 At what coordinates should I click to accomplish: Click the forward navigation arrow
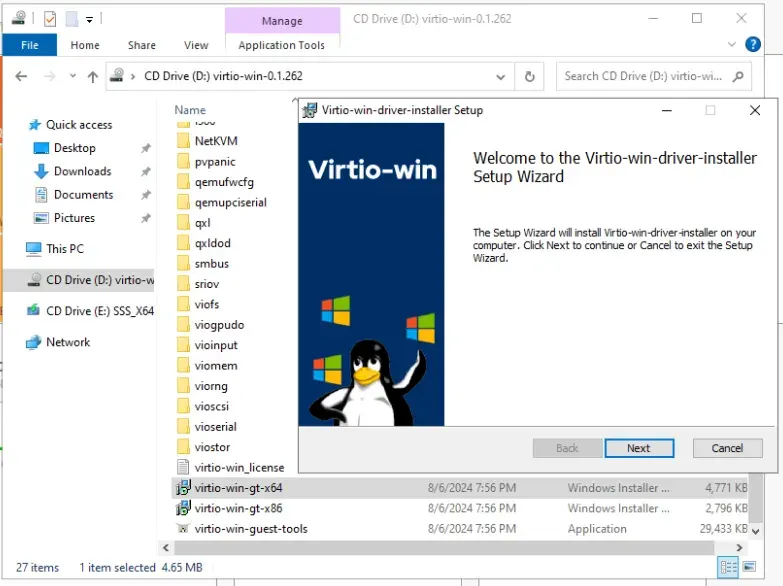pyautogui.click(x=49, y=76)
